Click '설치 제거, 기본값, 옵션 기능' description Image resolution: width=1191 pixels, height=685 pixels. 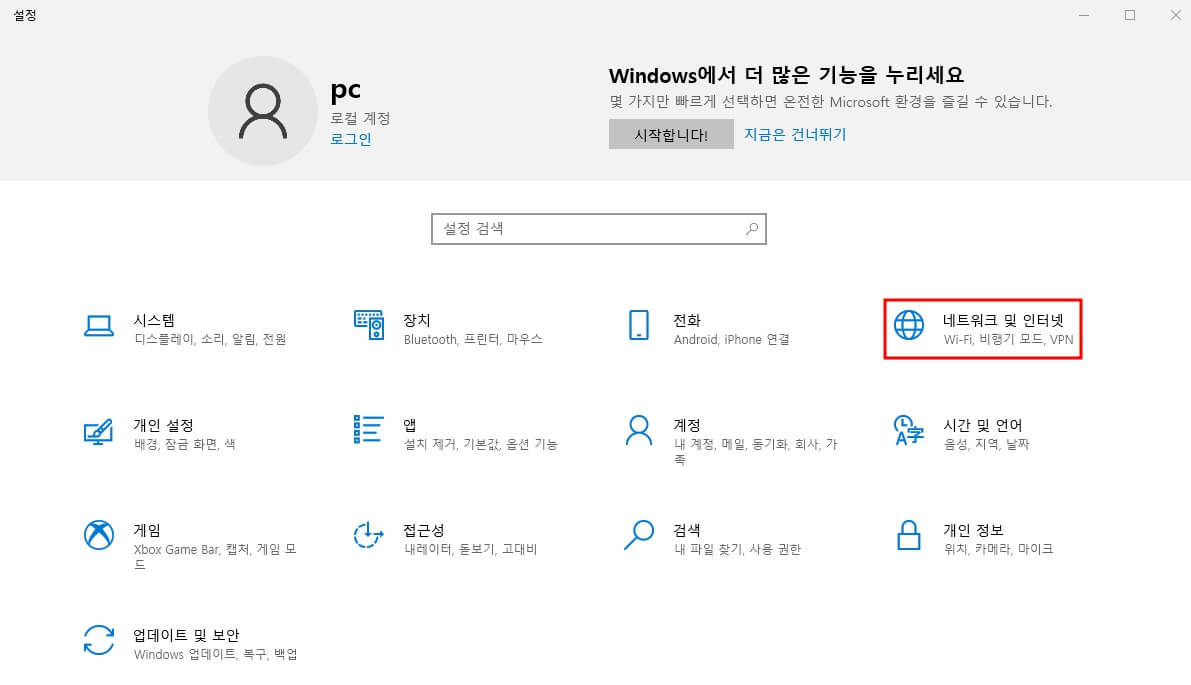(x=481, y=444)
